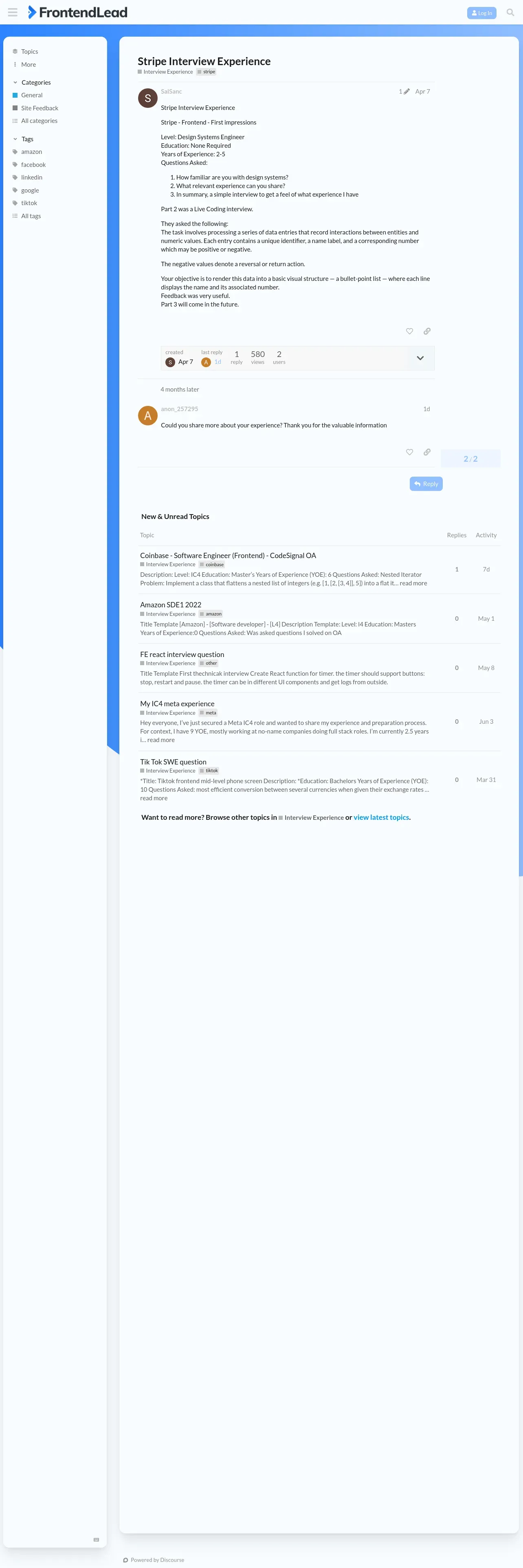This screenshot has width=523, height=1568.
Task: Expand the topic map details chevron
Action: pos(420,358)
